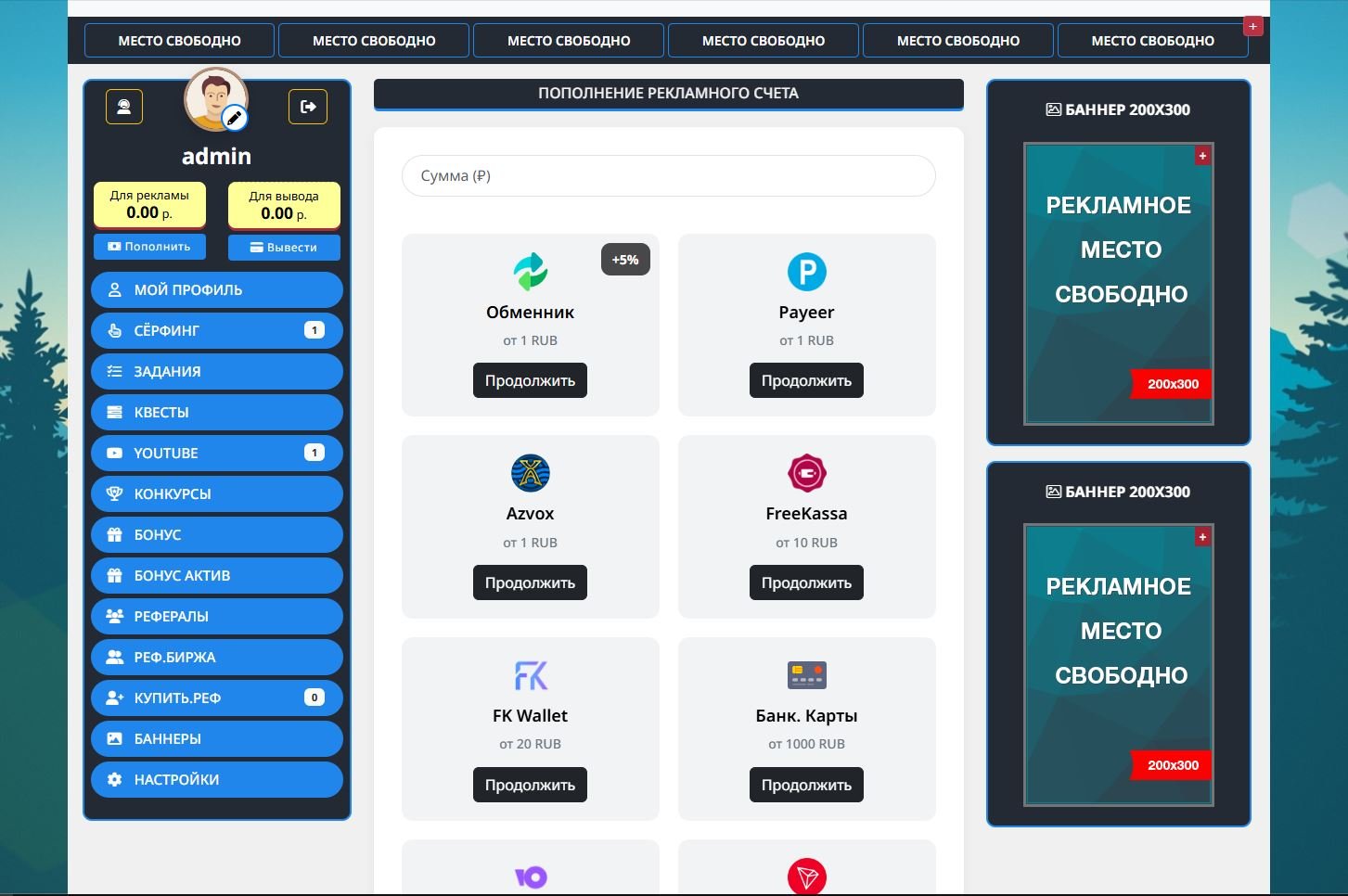This screenshot has height=896, width=1348.
Task: Continue with FreeKassa payment
Action: pyautogui.click(x=806, y=582)
